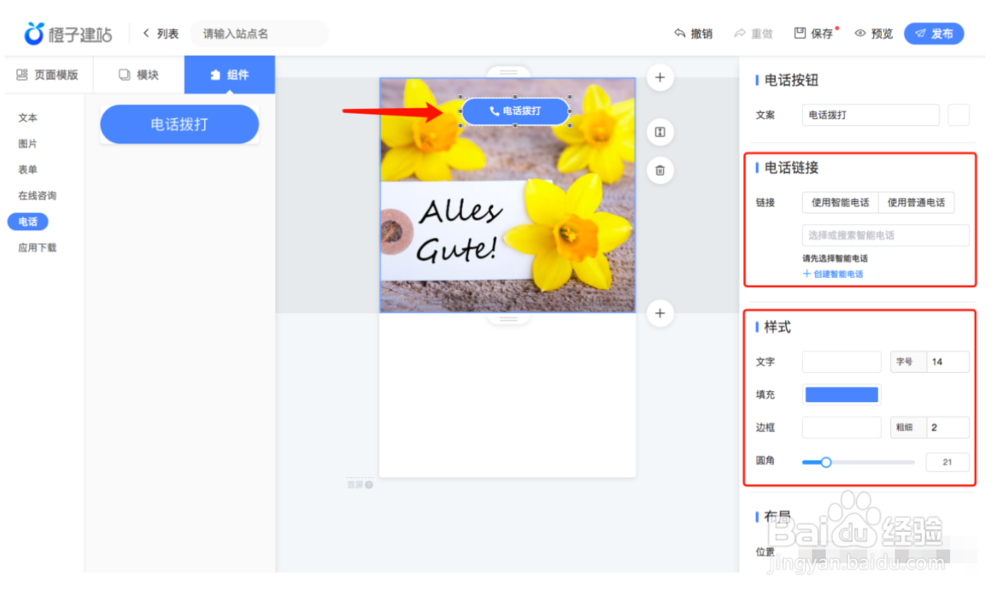This screenshot has height=597, width=1000.
Task: Delete the section using the trash icon
Action: pos(660,170)
